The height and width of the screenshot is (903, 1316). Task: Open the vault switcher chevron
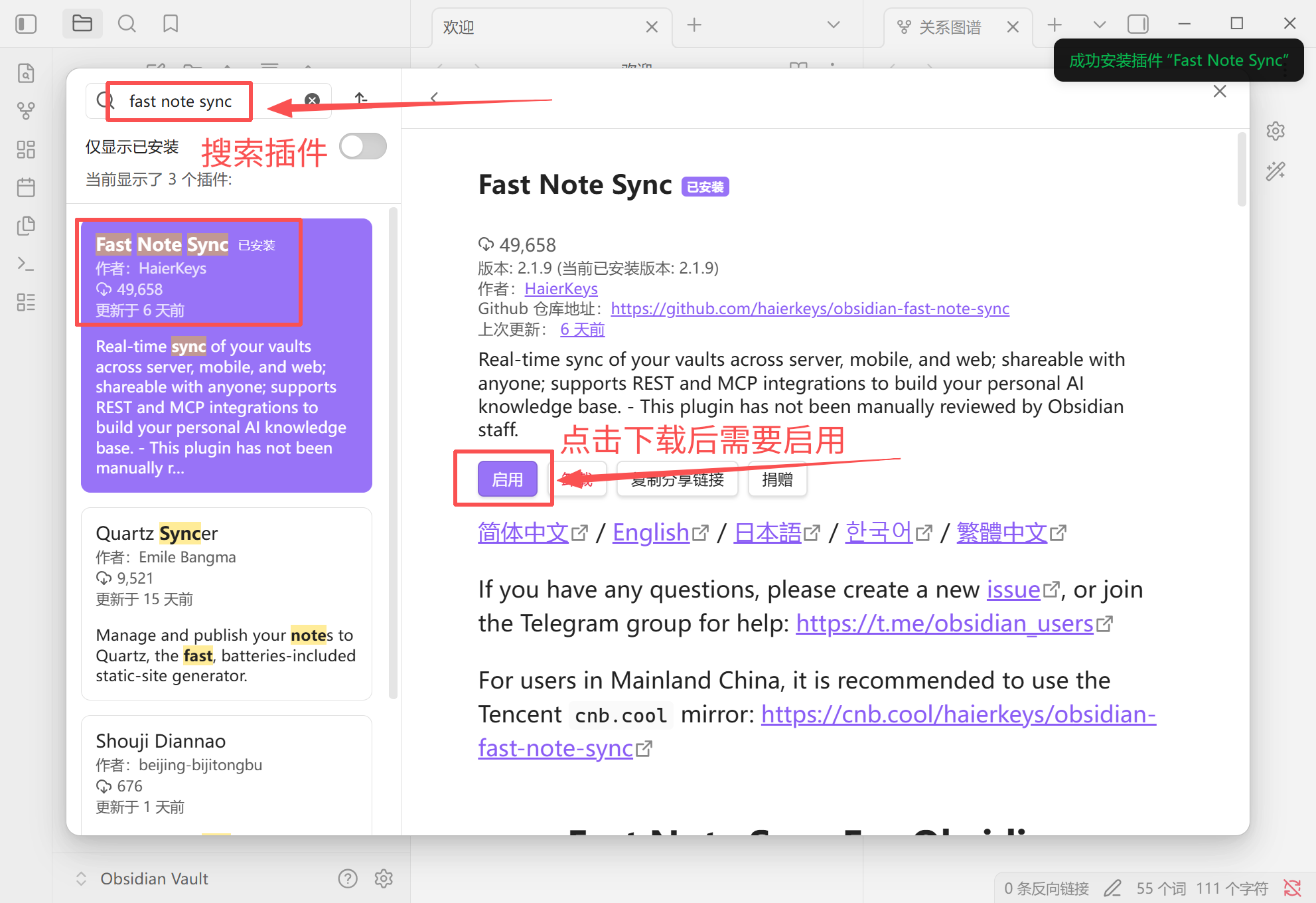(81, 878)
